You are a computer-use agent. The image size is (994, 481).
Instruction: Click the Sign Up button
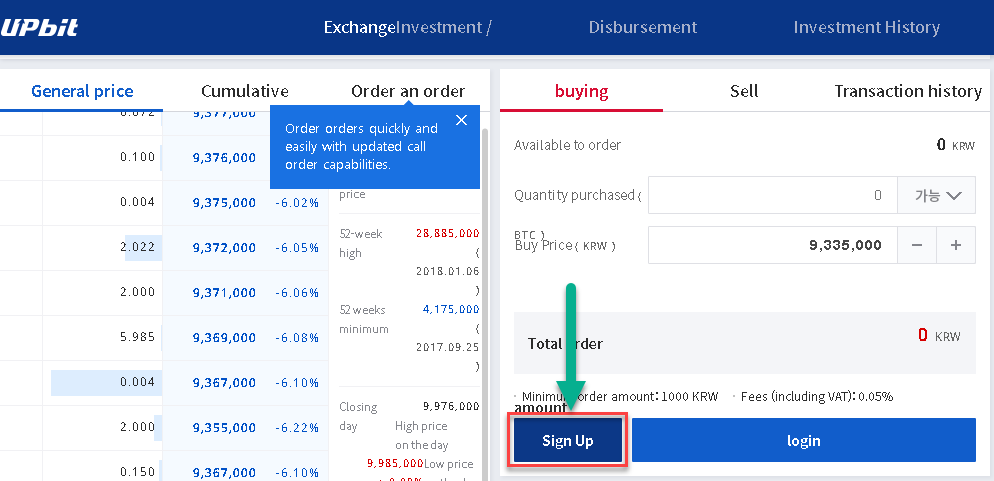[567, 440]
